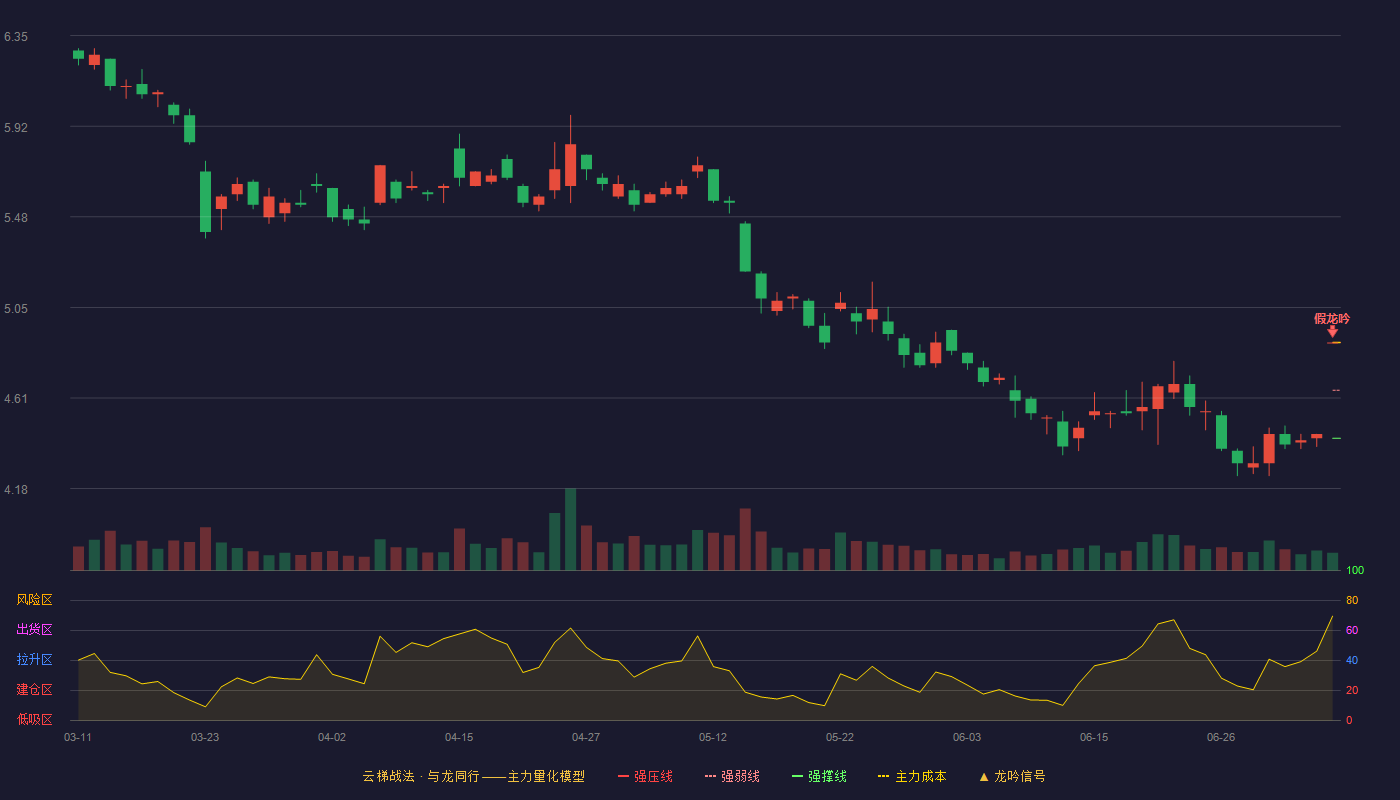Toggle the 强弱线 legend item
This screenshot has width=1400, height=800.
[x=732, y=776]
